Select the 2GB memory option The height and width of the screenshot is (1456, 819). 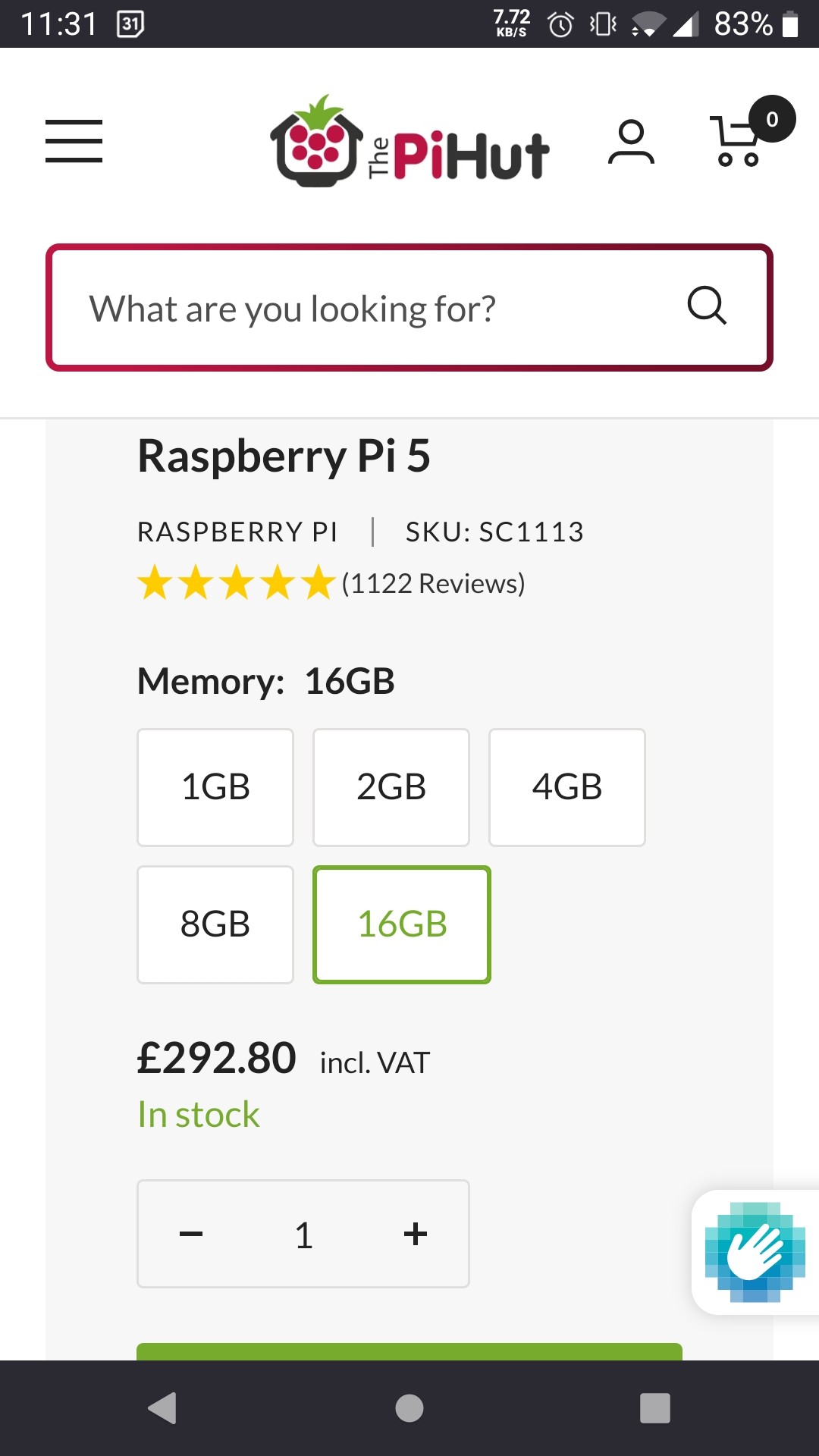[x=391, y=787]
